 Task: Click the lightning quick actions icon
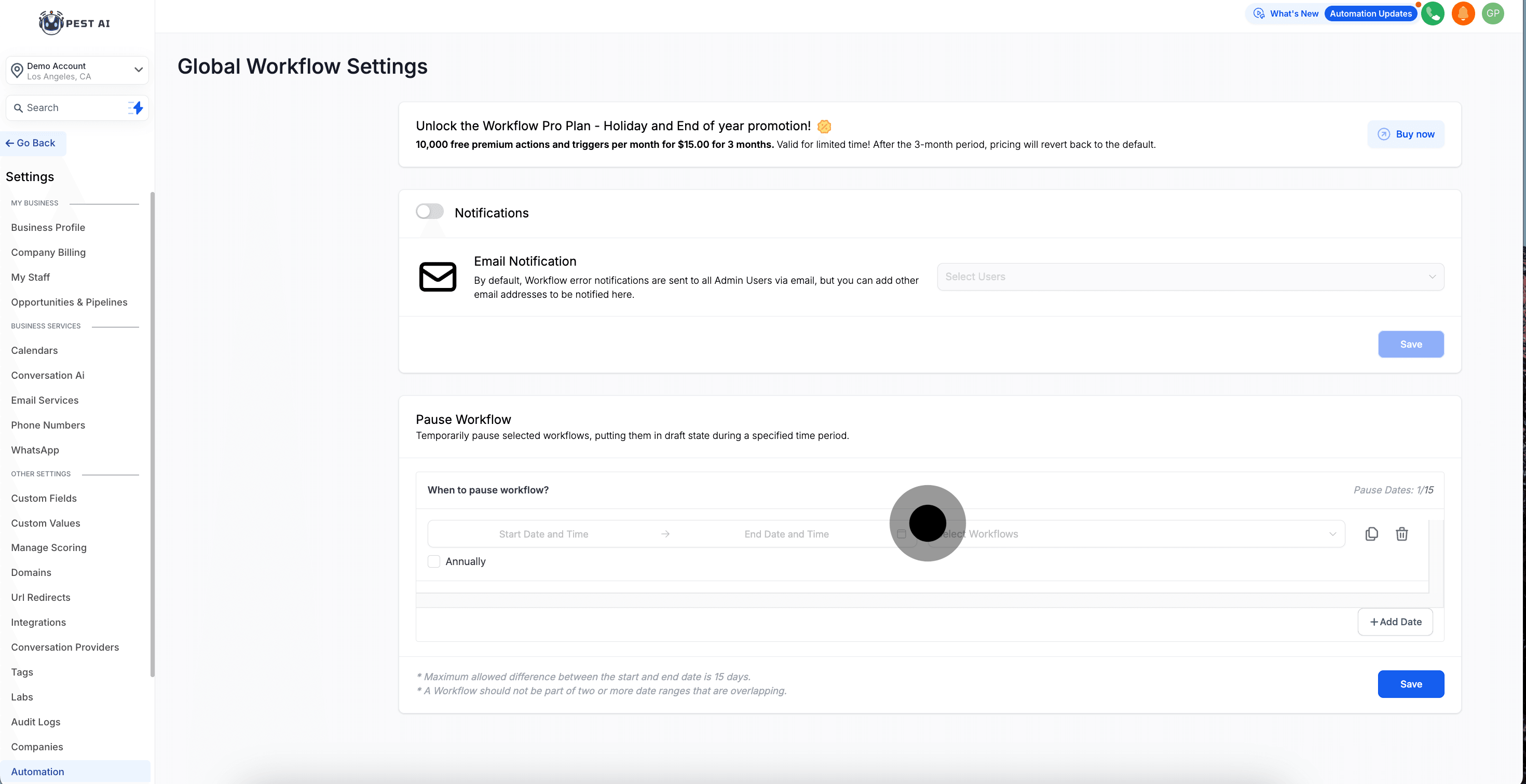tap(136, 108)
